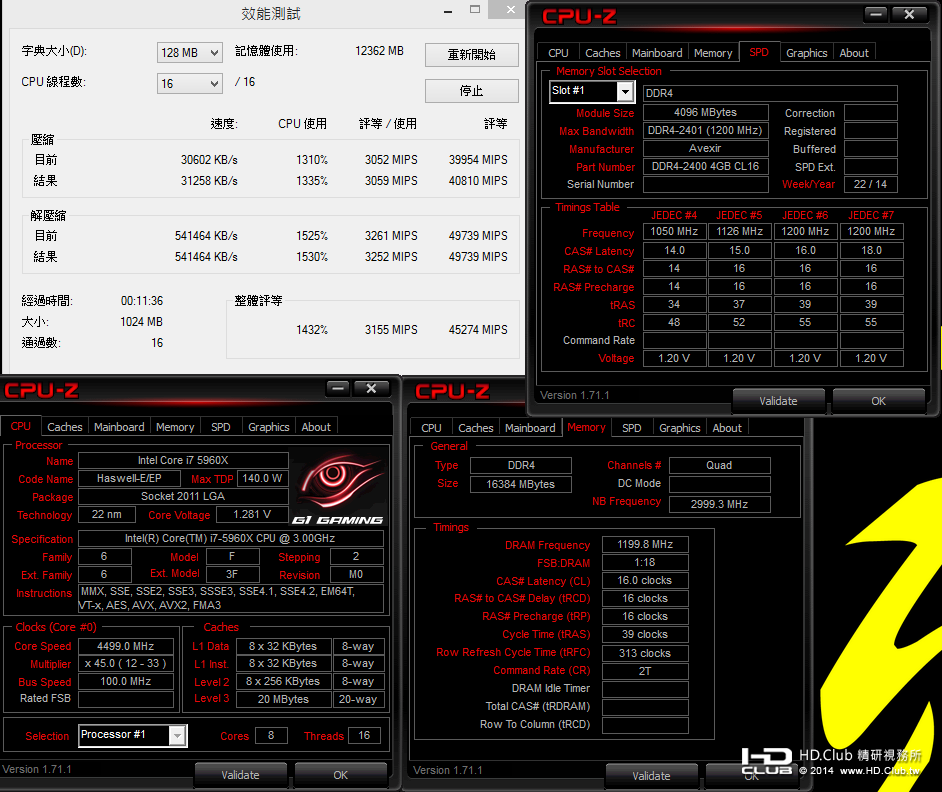The width and height of the screenshot is (942, 792).
Task: Click the Multiplier x 45.0 ( 12 - 33 ) value
Action: [x=126, y=664]
